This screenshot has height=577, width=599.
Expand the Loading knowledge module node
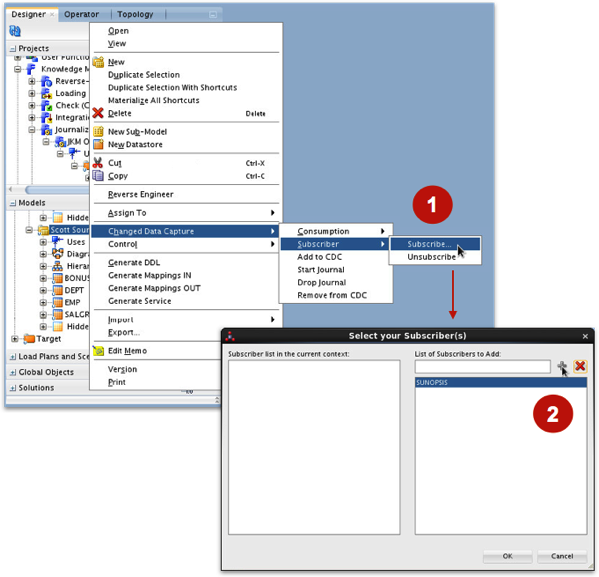(x=32, y=93)
